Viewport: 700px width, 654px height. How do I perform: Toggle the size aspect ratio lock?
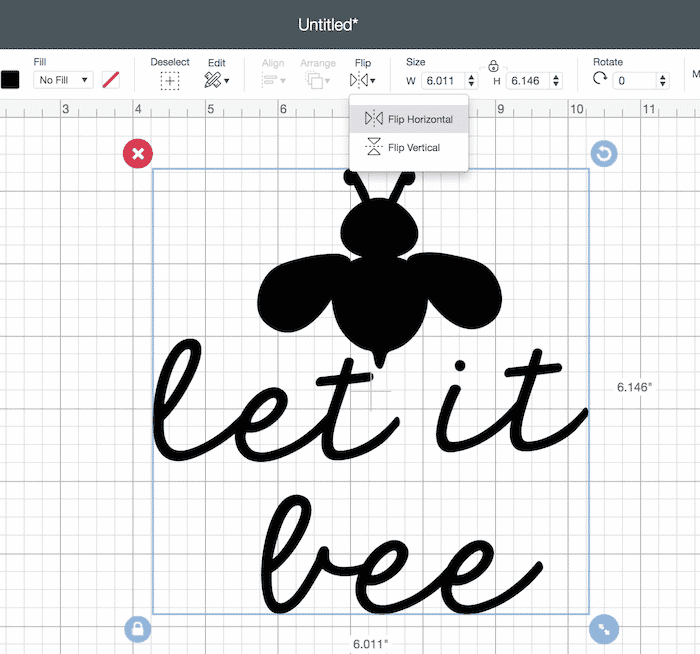coord(493,66)
